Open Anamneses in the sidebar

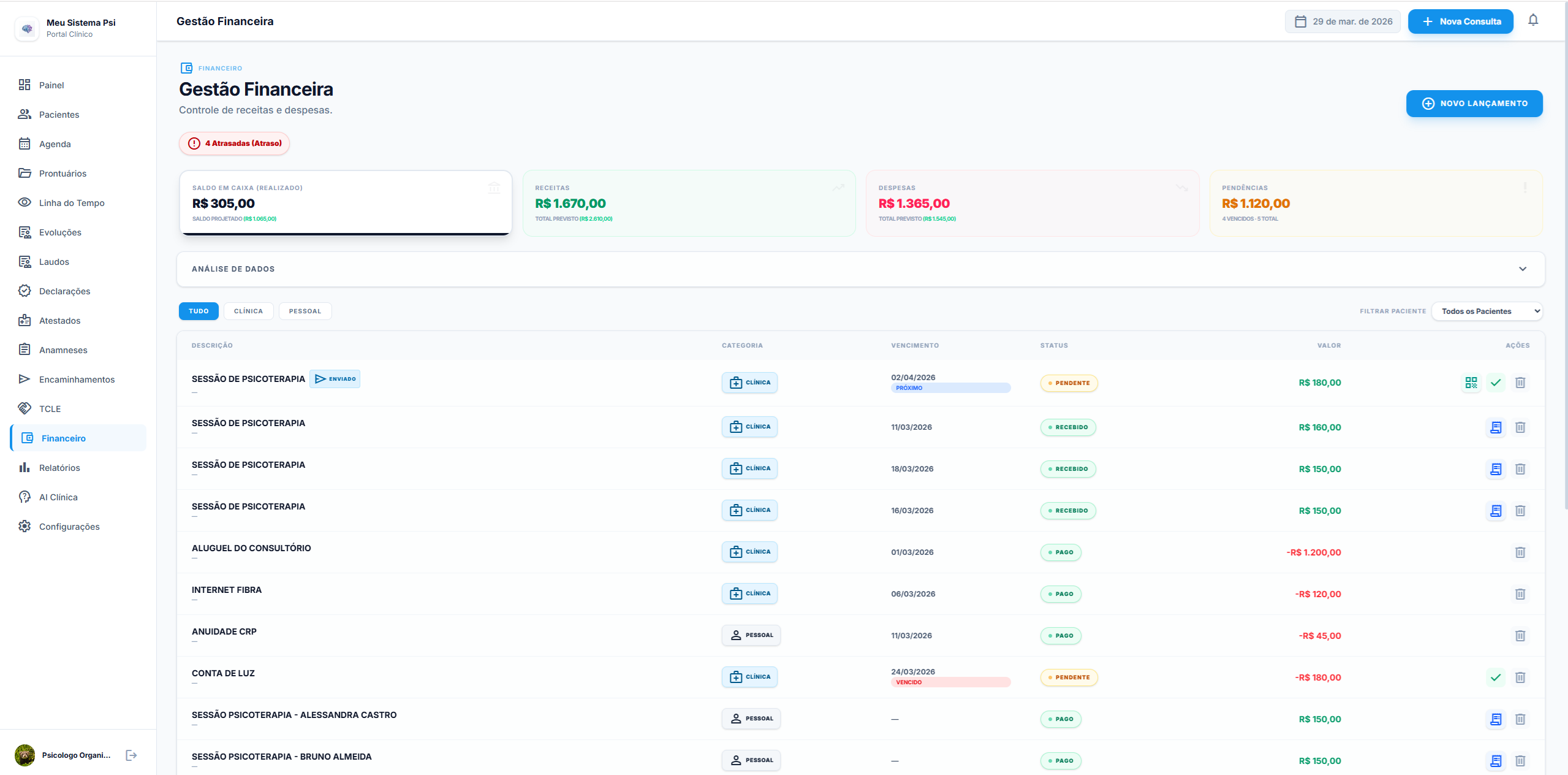[78, 350]
